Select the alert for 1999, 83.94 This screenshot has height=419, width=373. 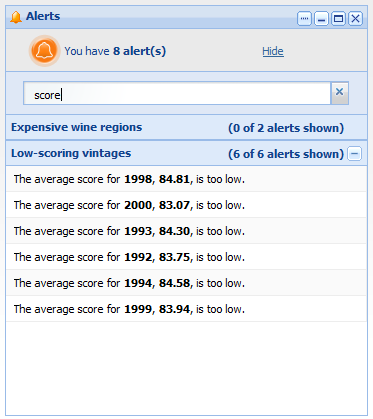tap(186, 309)
